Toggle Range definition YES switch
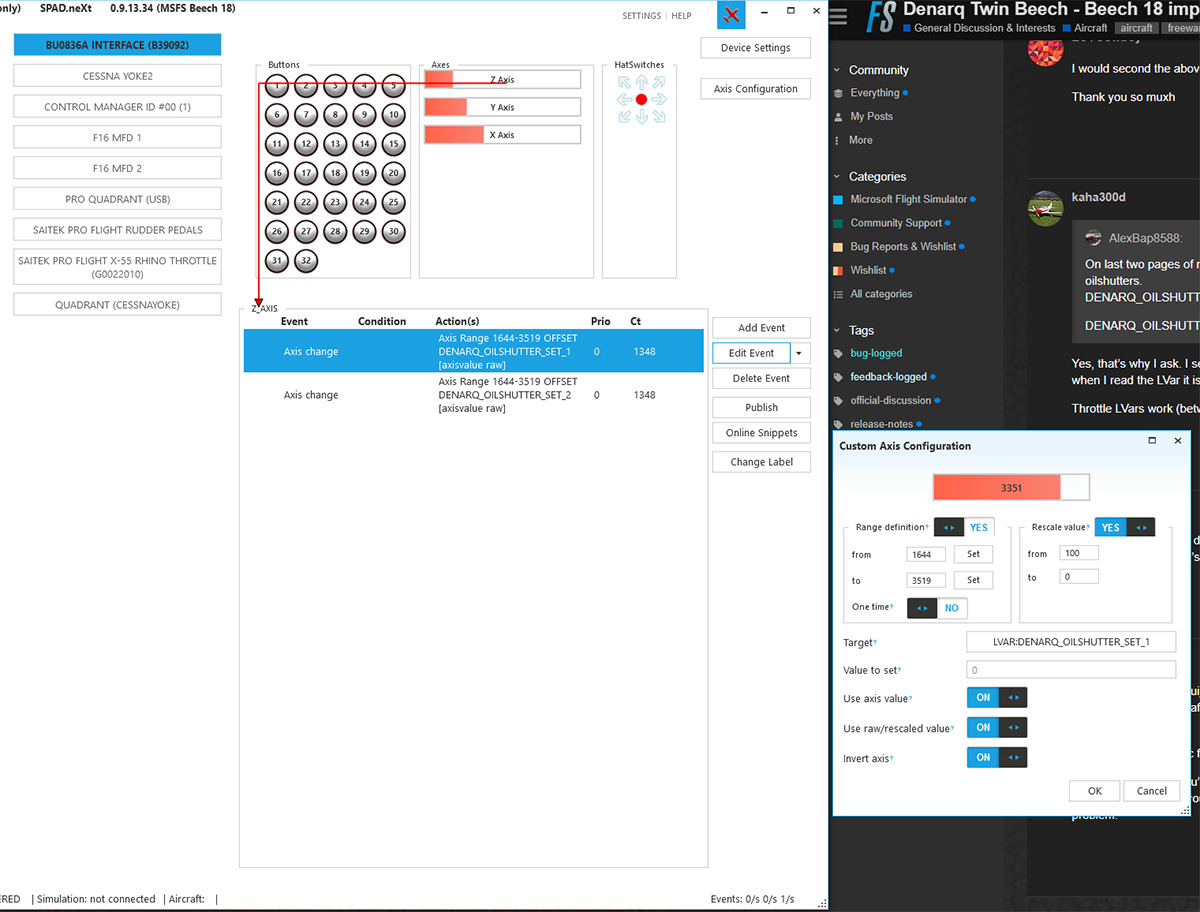Viewport: 1200px width, 912px height. point(964,527)
